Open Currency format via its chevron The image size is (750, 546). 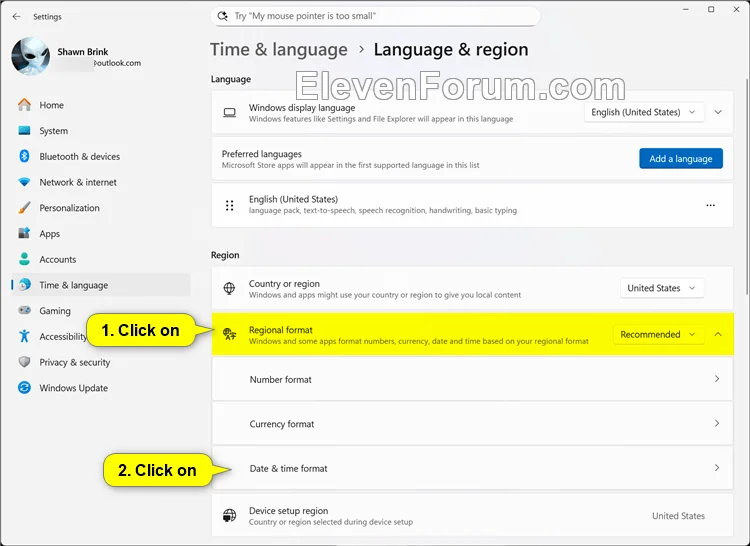tap(717, 423)
